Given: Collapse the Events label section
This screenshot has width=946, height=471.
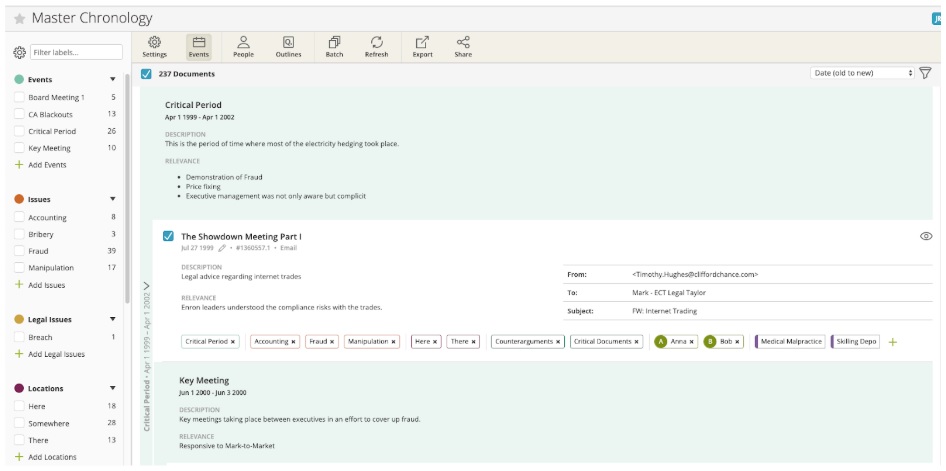Looking at the screenshot, I should 112,80.
